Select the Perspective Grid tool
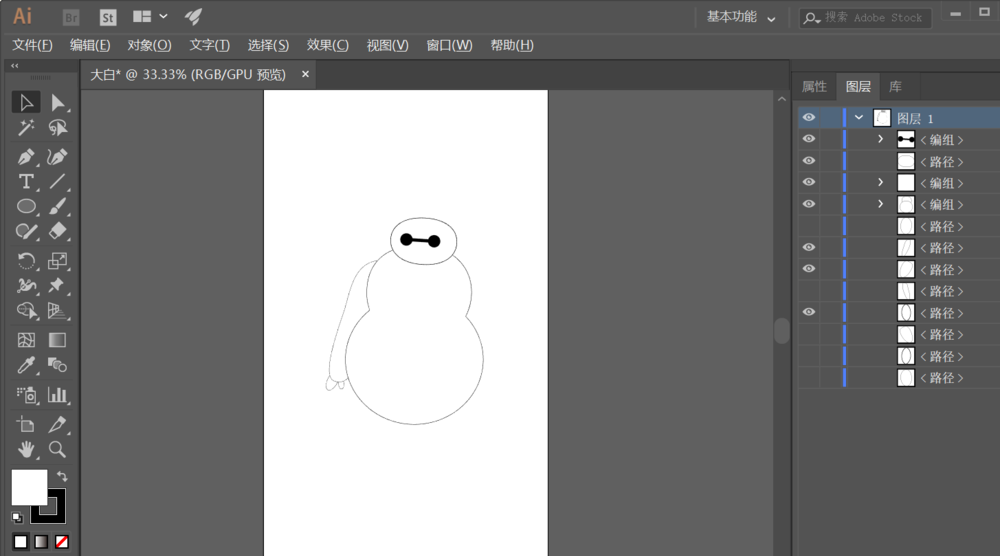This screenshot has height=556, width=1000. tap(57, 311)
